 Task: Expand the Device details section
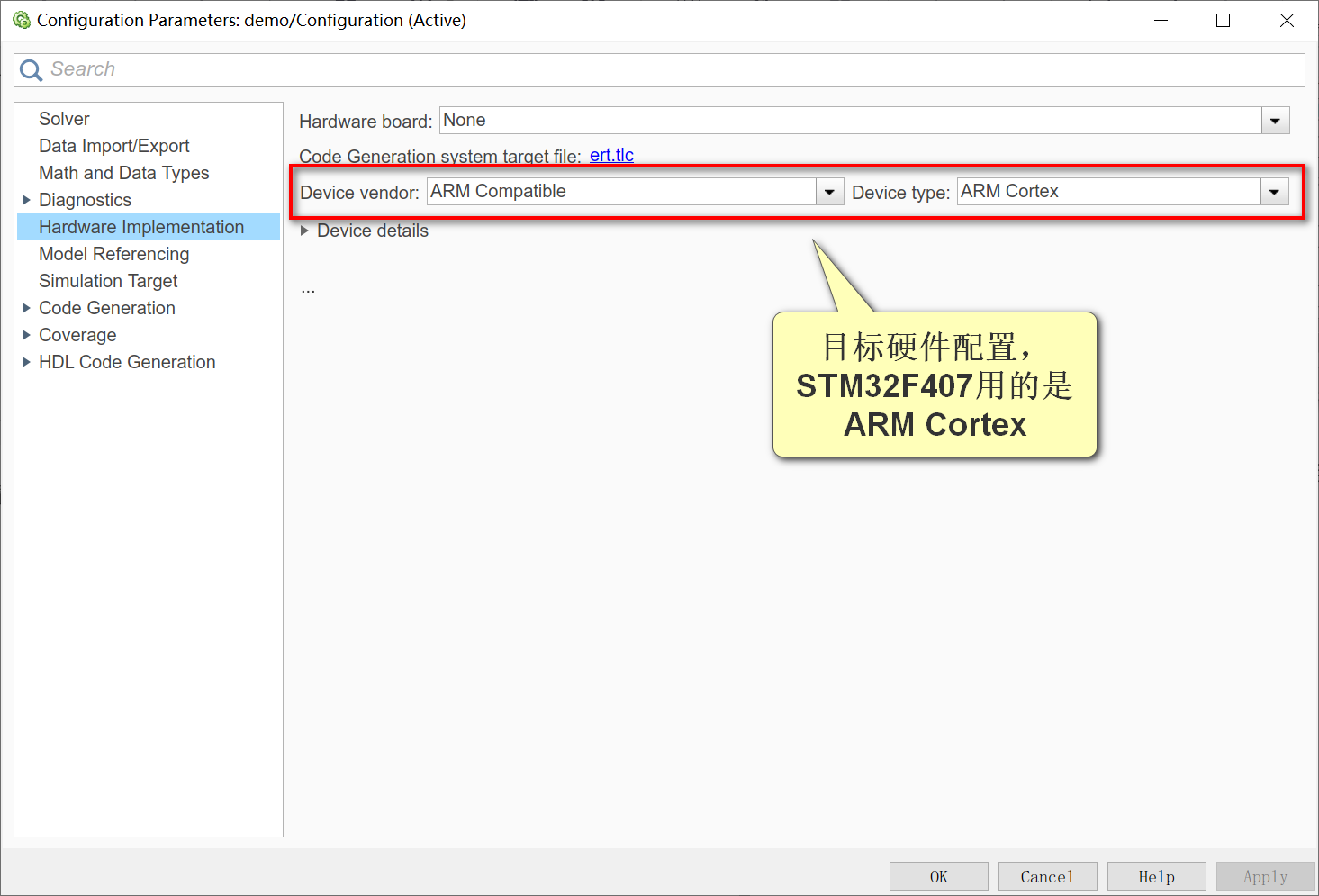tap(304, 231)
